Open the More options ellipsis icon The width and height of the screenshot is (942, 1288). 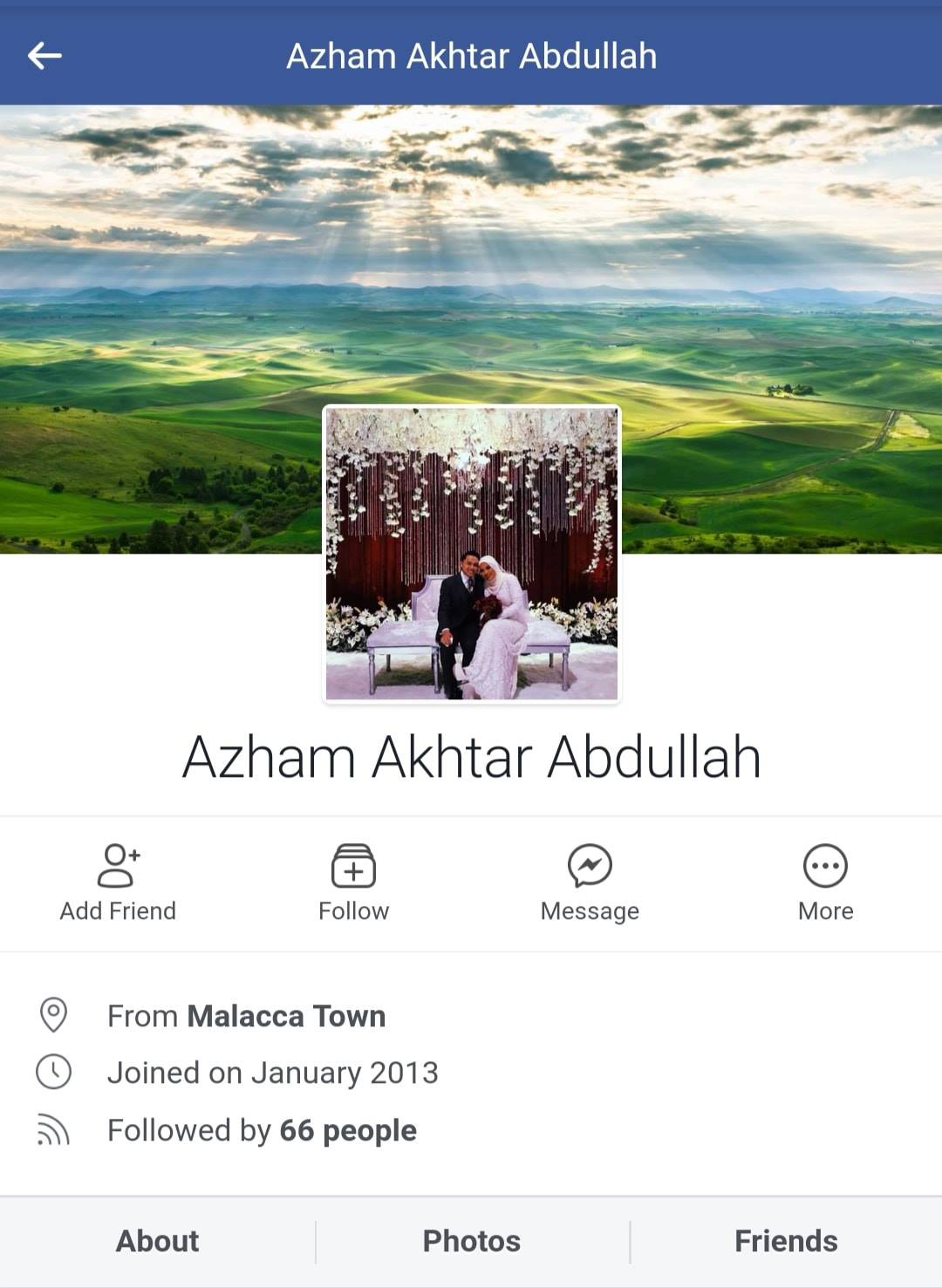click(x=825, y=865)
